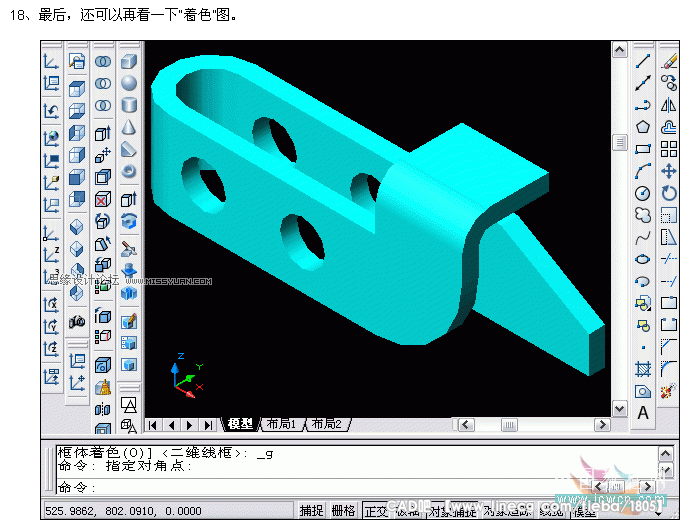Select the Copy Object tool
This screenshot has height=523, width=692.
pos(669,83)
